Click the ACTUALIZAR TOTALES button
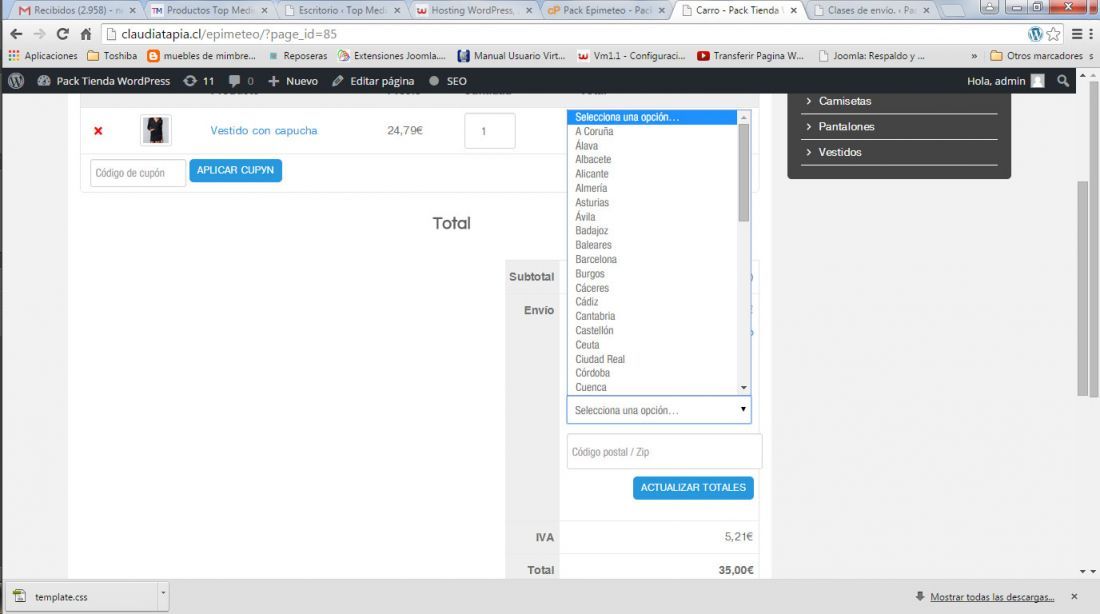The width and height of the screenshot is (1100, 614). pyautogui.click(x=693, y=488)
